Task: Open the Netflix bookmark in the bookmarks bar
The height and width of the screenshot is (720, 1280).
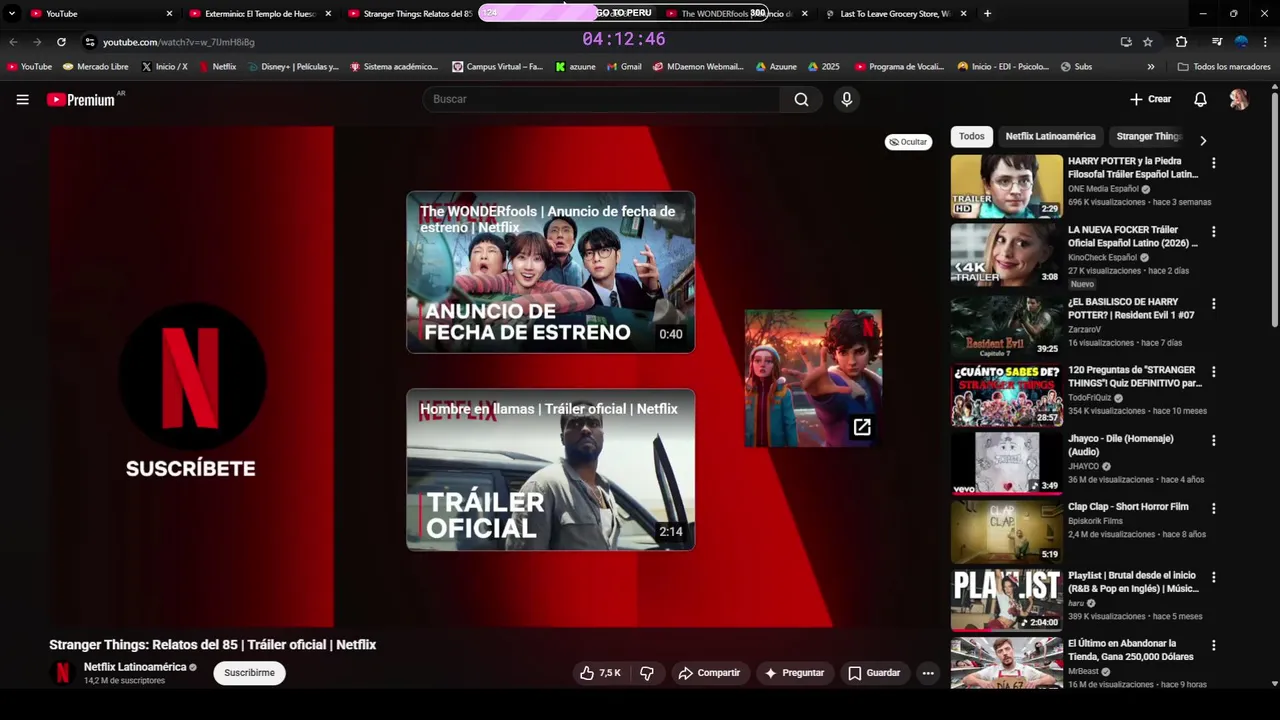Action: [x=218, y=67]
